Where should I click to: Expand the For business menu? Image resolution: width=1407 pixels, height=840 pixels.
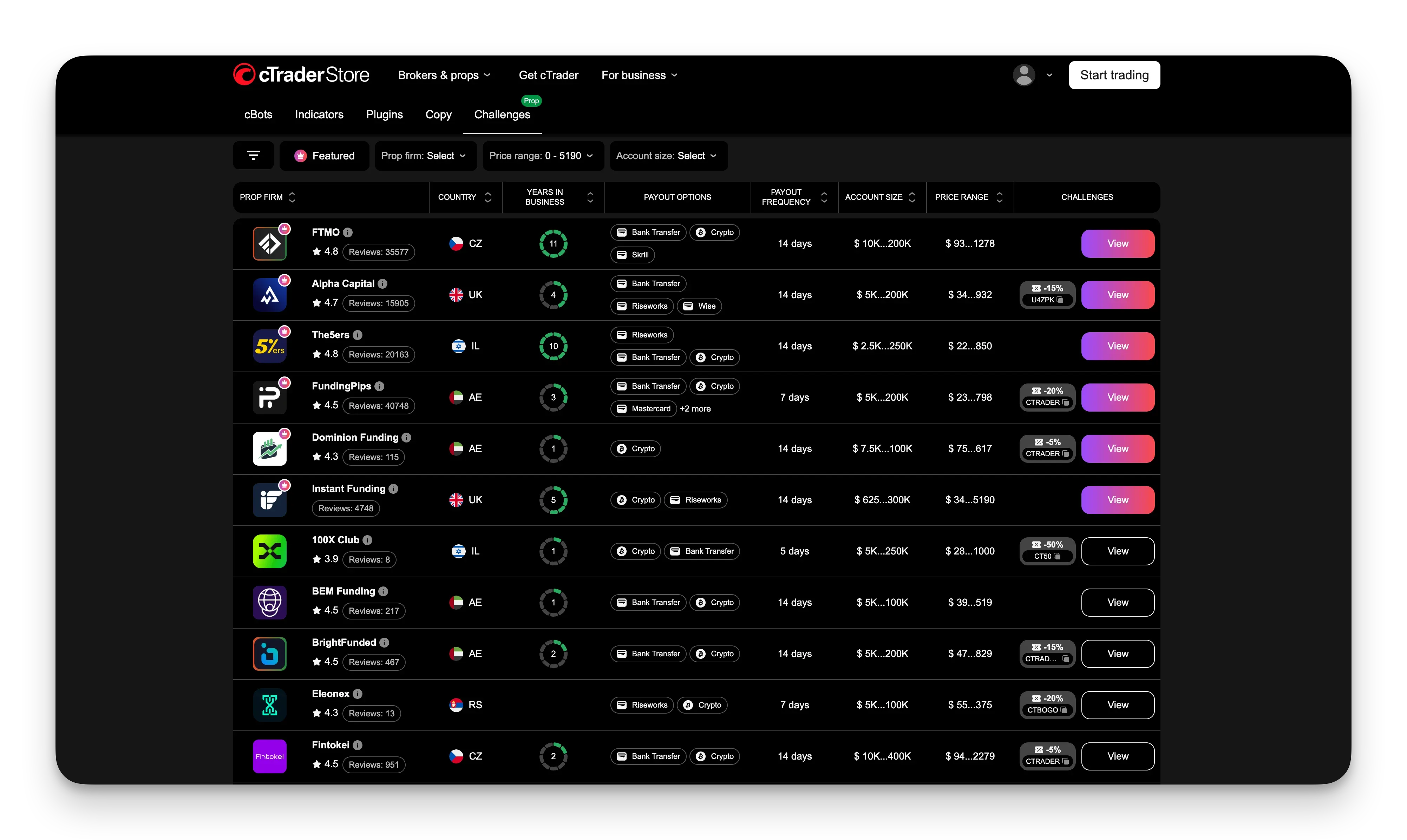coord(640,75)
